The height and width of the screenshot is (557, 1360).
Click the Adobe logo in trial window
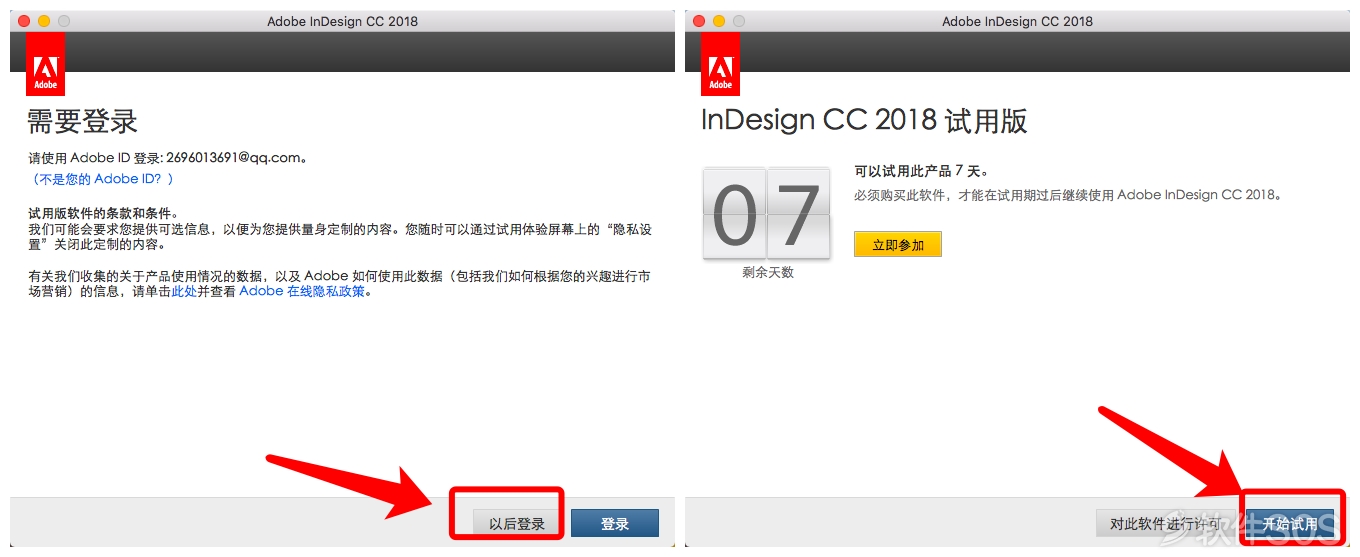[x=721, y=64]
